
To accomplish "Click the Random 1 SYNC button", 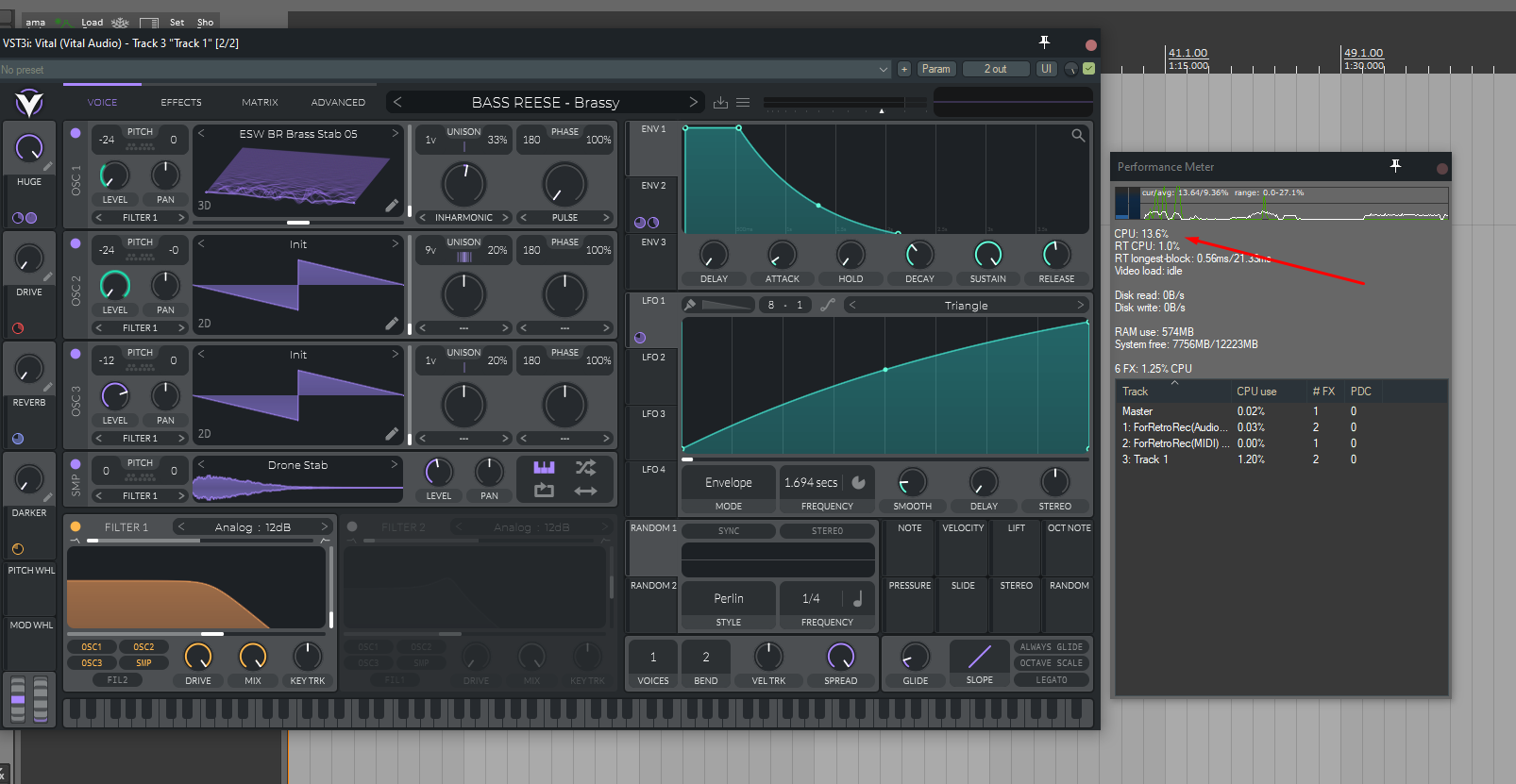I will point(729,530).
